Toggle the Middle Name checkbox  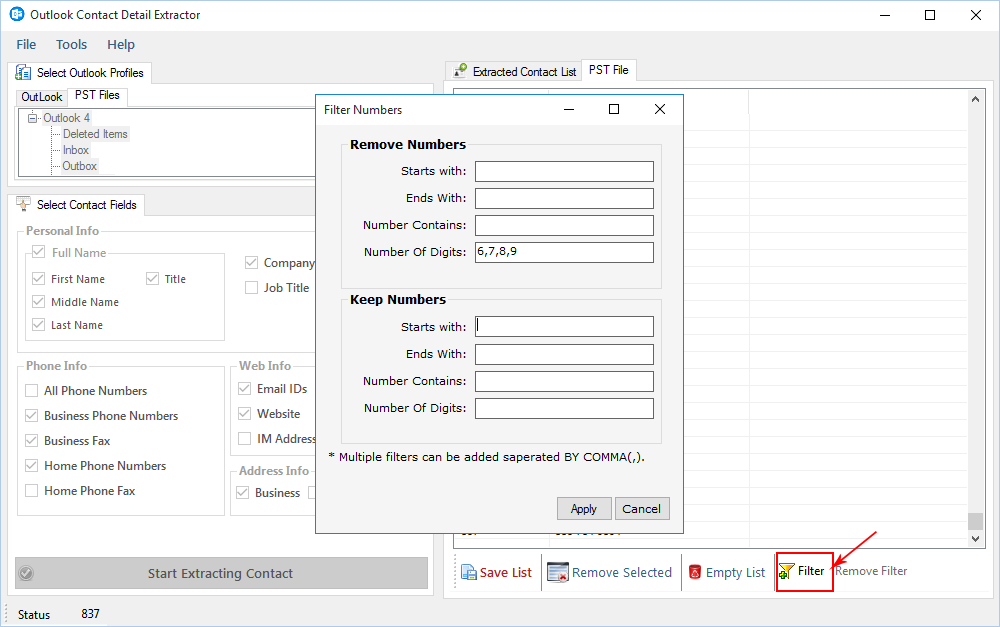pyautogui.click(x=38, y=301)
